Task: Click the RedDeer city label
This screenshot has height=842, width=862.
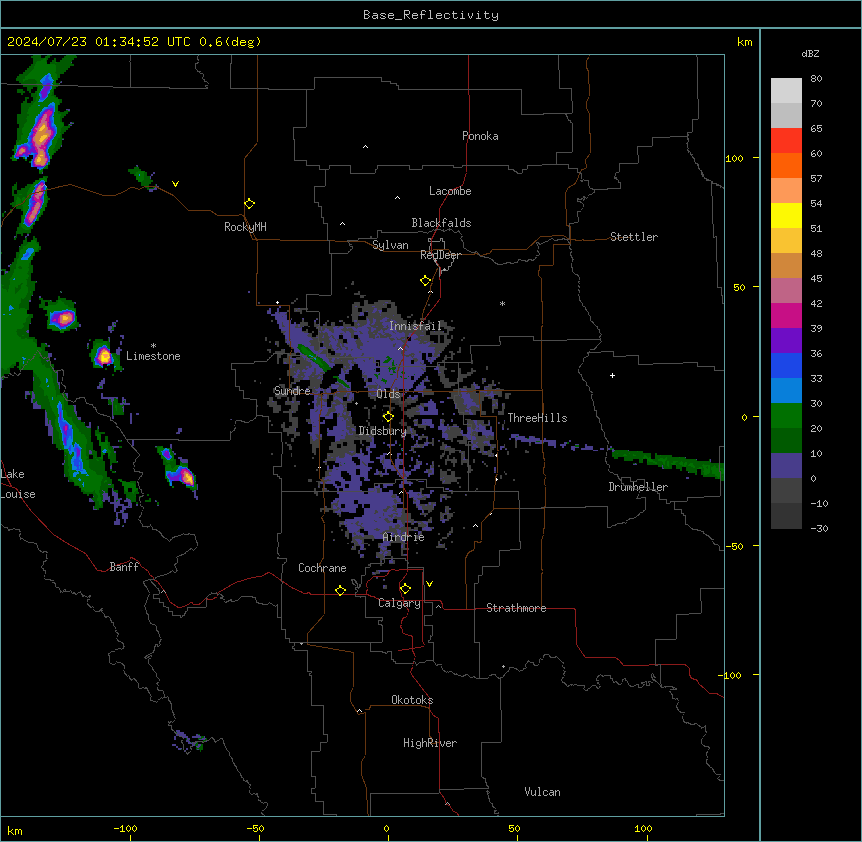Action: [440, 255]
